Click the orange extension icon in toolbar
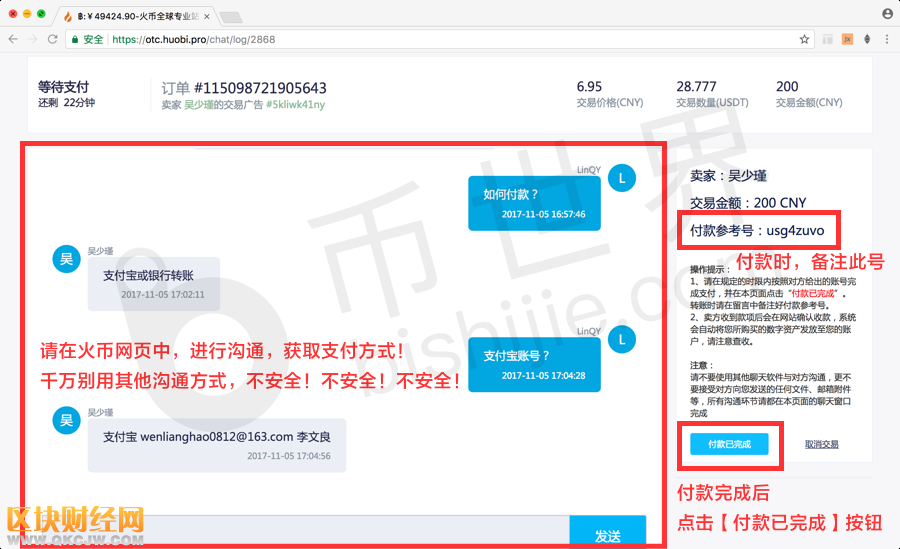The height and width of the screenshot is (549, 900). pos(847,39)
